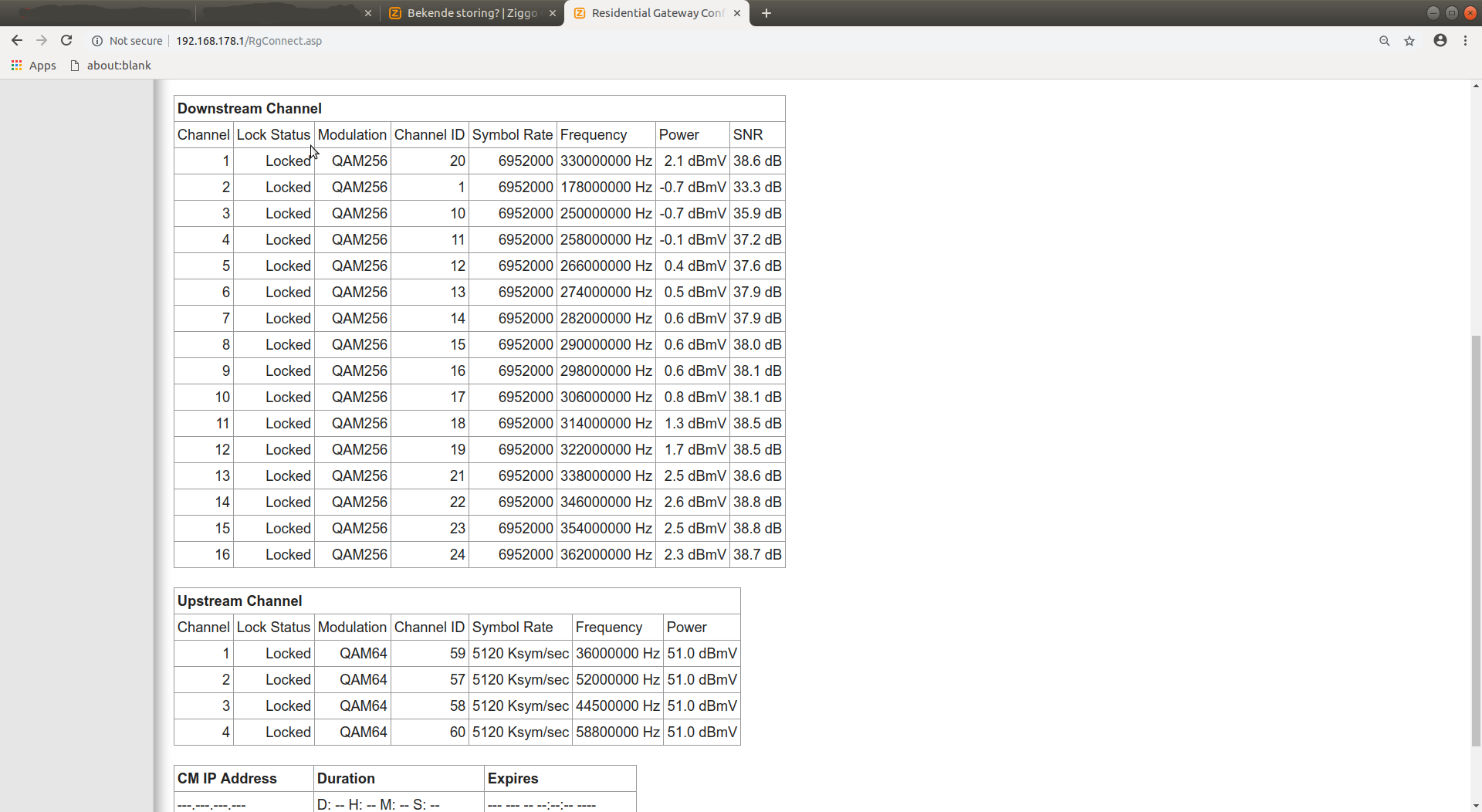
Task: Click the scrollbar down arrow
Action: point(1476,806)
